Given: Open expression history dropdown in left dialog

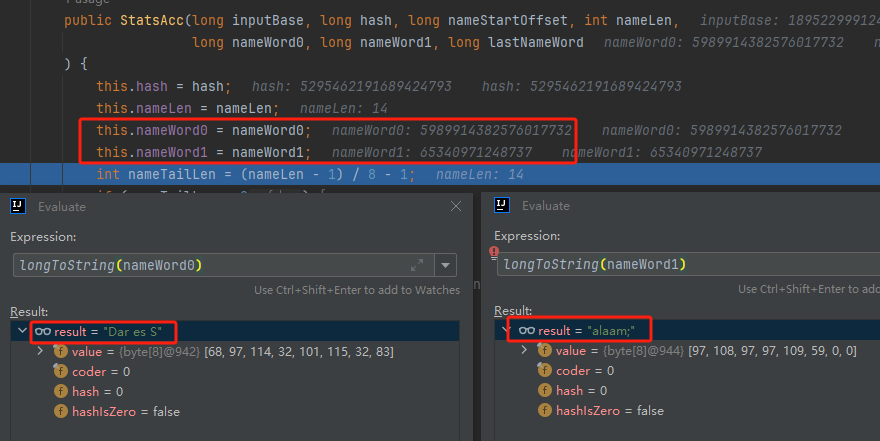Looking at the screenshot, I should (446, 265).
